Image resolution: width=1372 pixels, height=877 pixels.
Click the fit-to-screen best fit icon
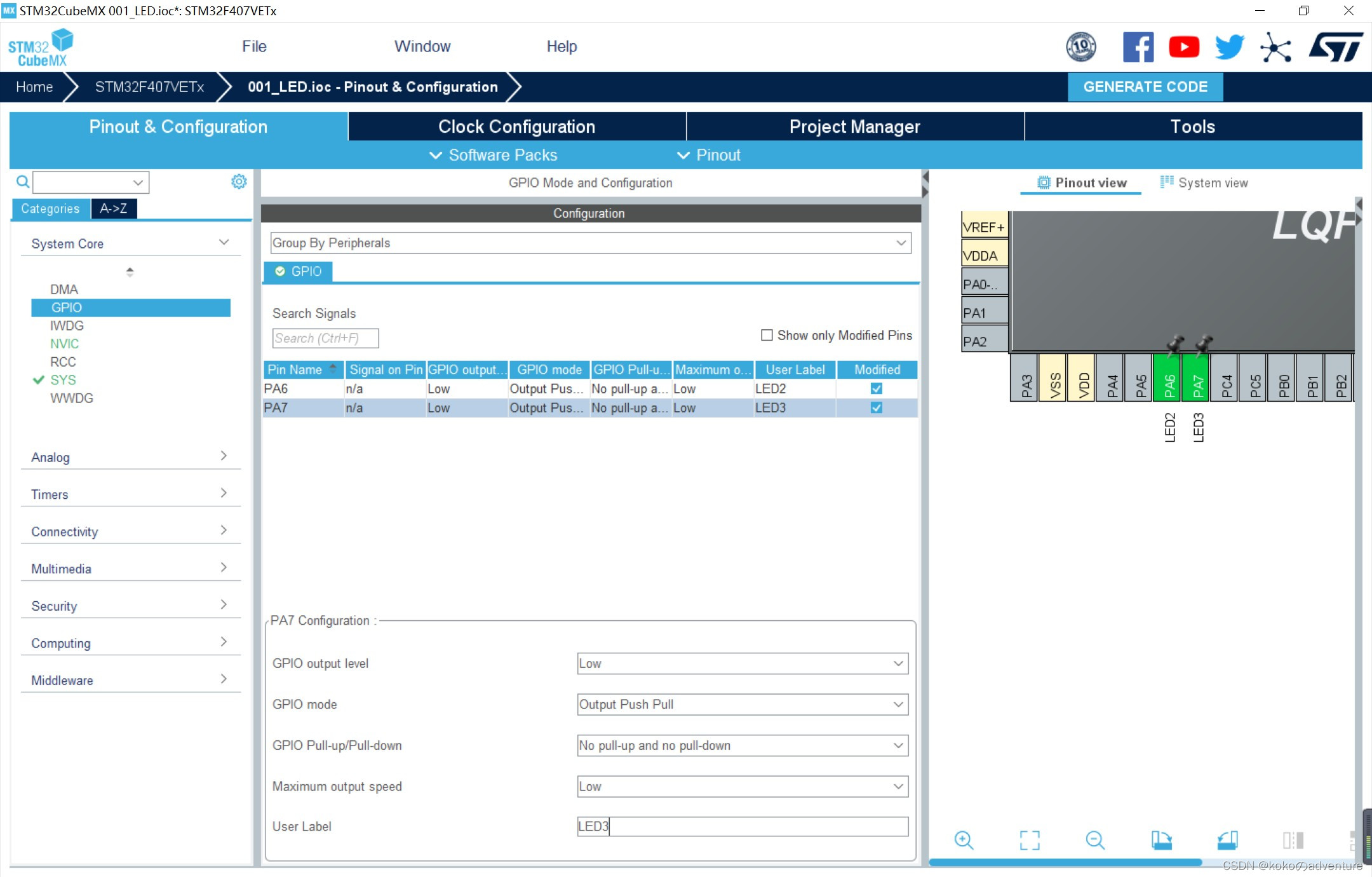point(1030,840)
